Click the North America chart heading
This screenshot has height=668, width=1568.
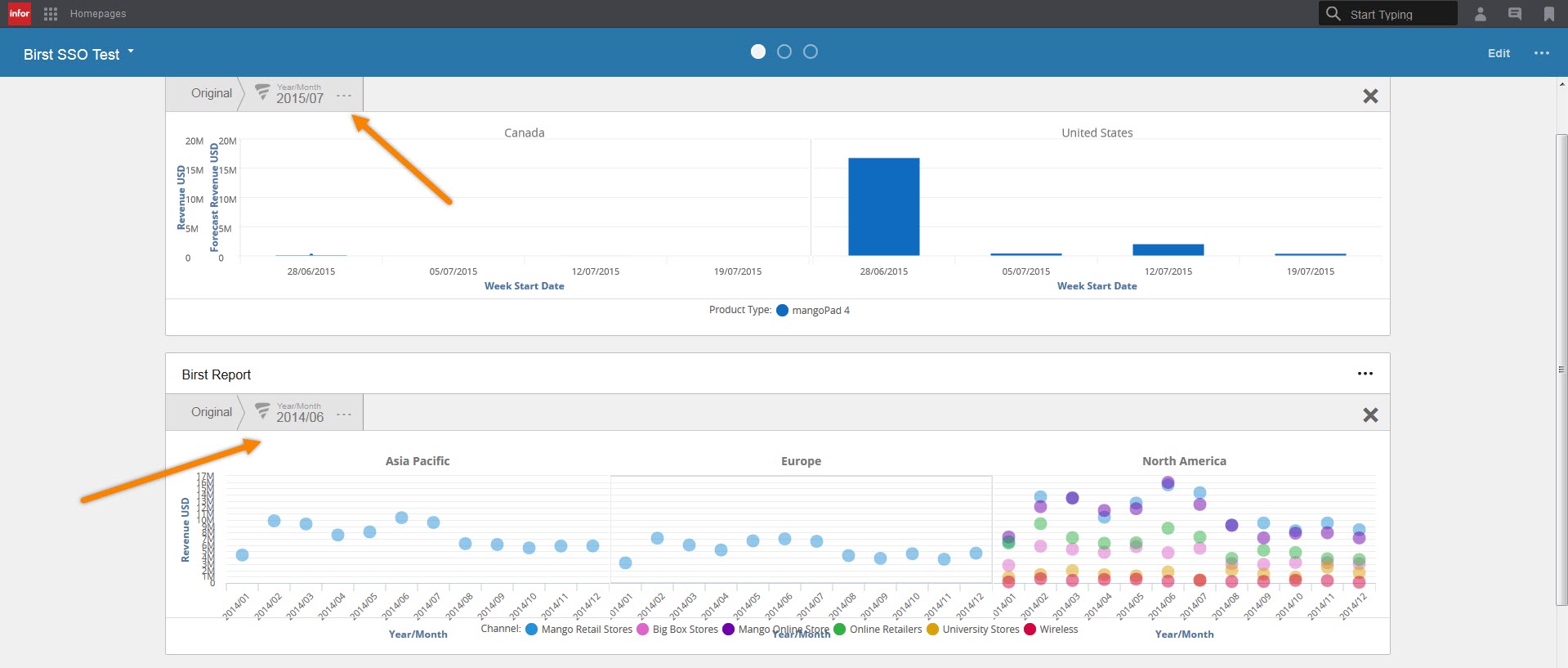click(1184, 461)
